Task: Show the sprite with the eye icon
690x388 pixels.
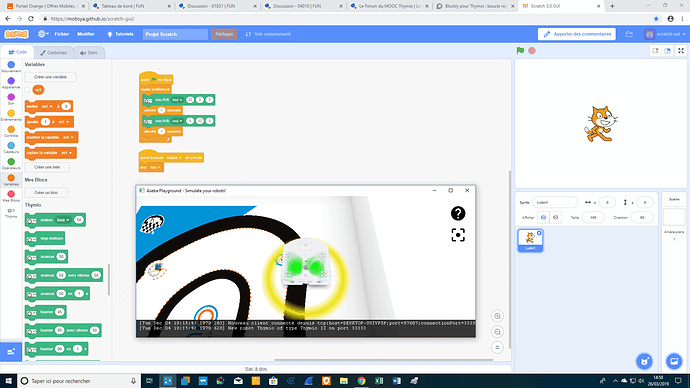Action: click(x=543, y=217)
